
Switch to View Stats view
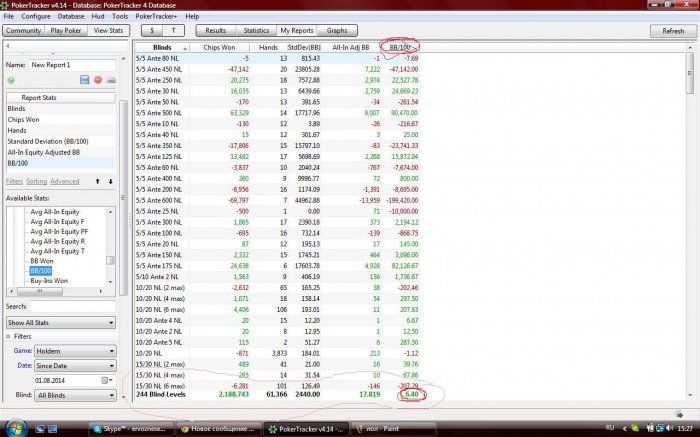108,30
